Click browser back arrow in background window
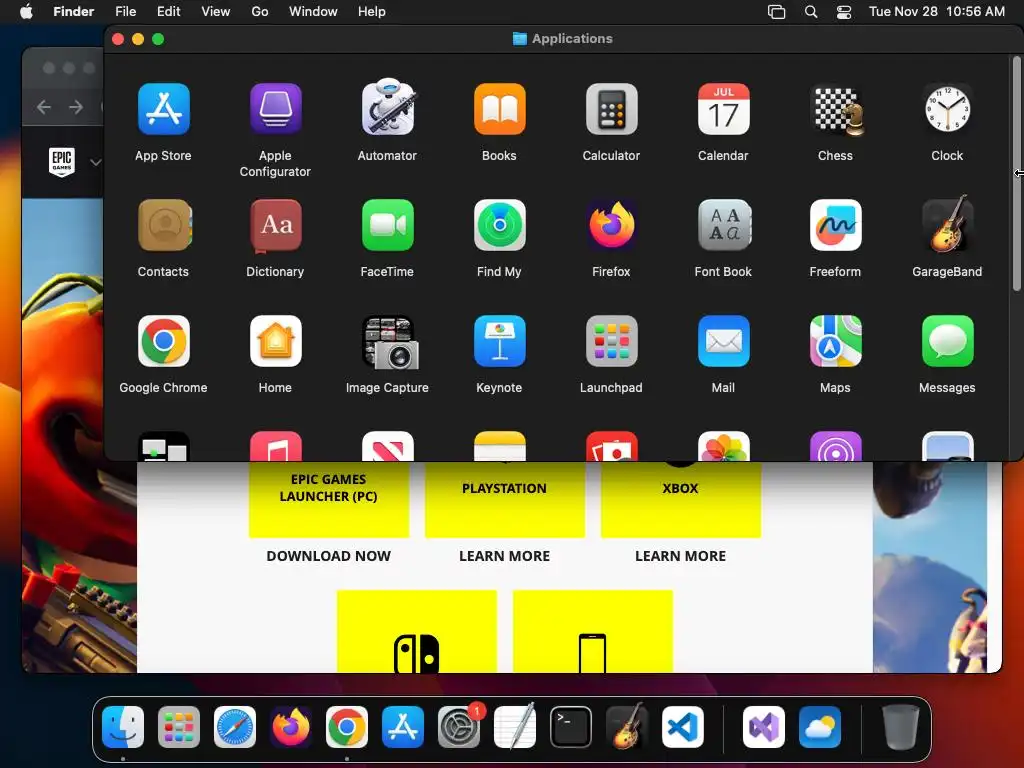Image resolution: width=1024 pixels, height=768 pixels. [44, 106]
